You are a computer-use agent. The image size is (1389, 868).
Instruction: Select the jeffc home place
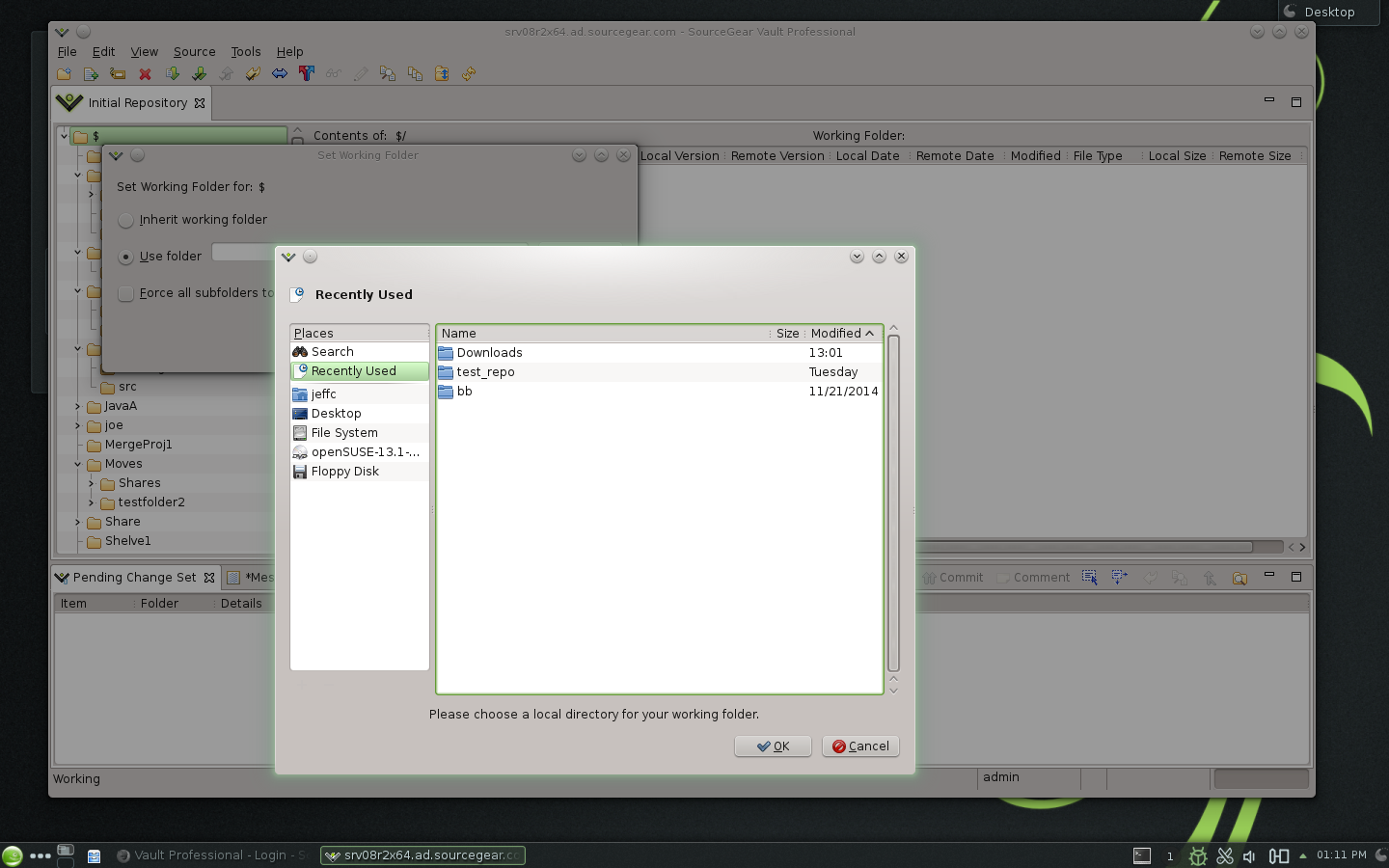[x=360, y=394]
